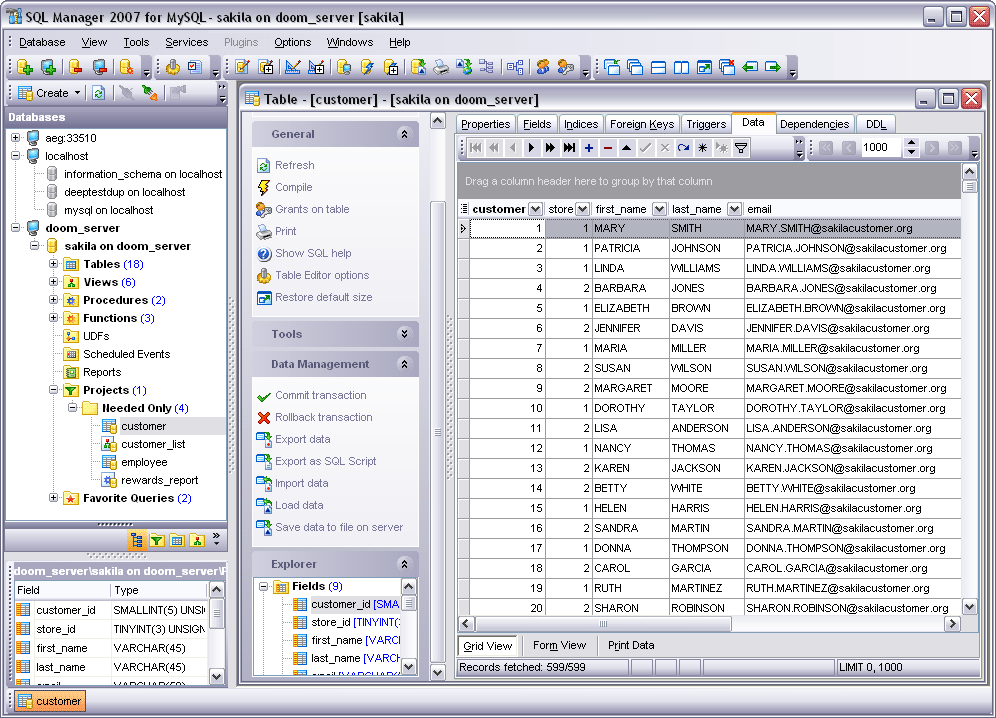Expand the Functions (3) tree node
Viewport: 996px width, 718px height.
point(54,318)
